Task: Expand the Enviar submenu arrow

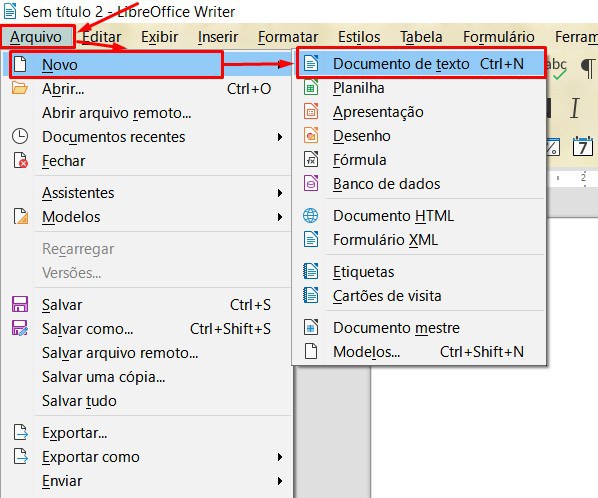Action: 280,481
